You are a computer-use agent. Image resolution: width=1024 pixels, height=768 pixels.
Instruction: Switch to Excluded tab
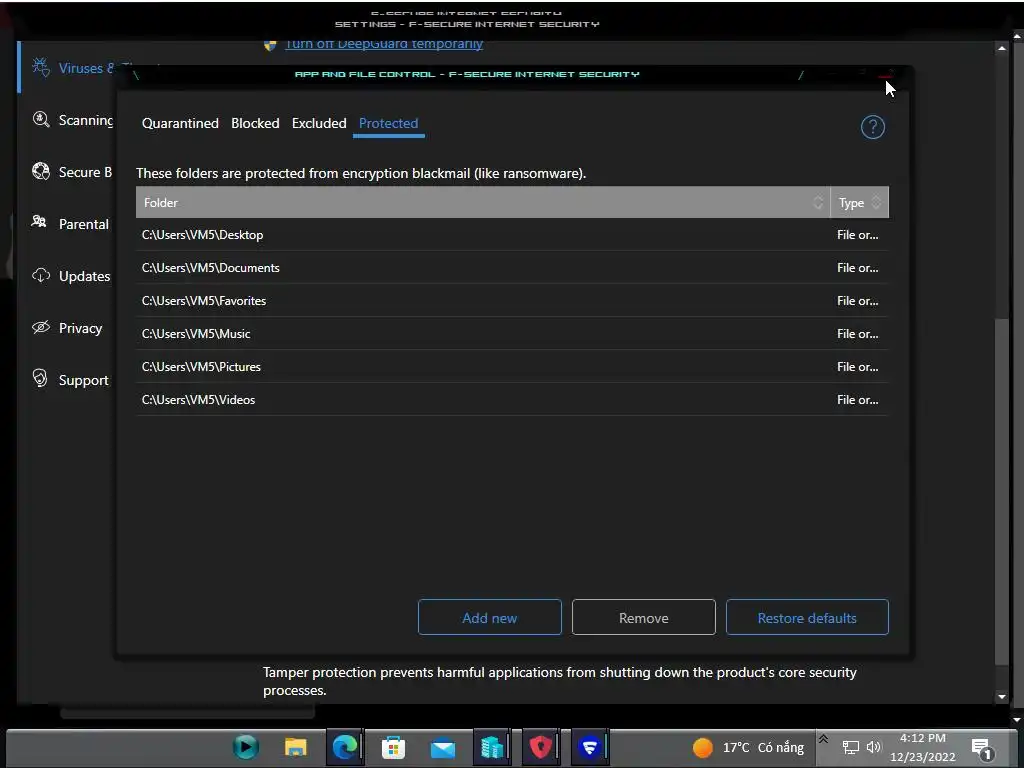tap(319, 123)
